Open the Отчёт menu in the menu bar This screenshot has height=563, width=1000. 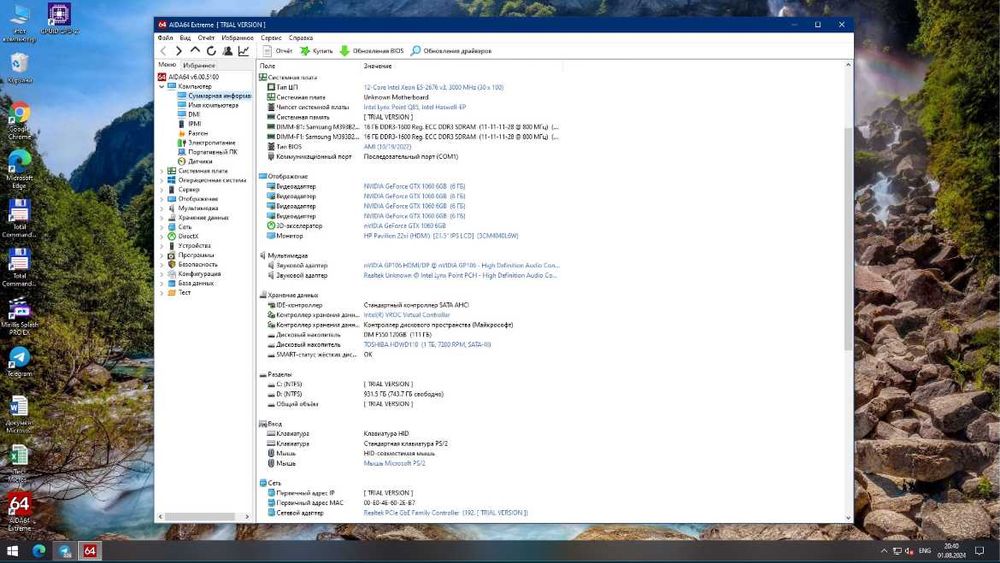pos(206,38)
